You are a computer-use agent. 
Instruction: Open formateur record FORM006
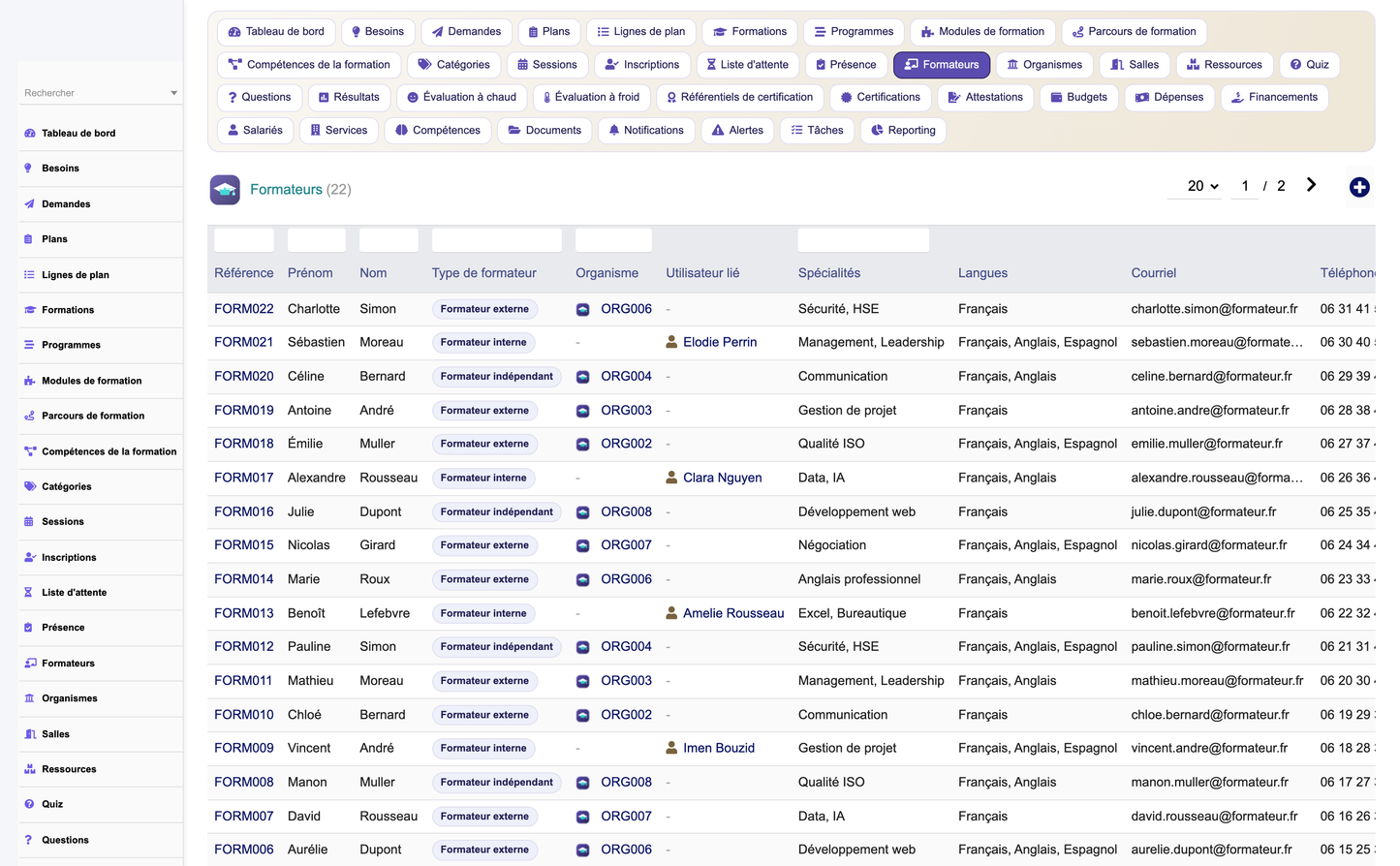click(x=244, y=850)
